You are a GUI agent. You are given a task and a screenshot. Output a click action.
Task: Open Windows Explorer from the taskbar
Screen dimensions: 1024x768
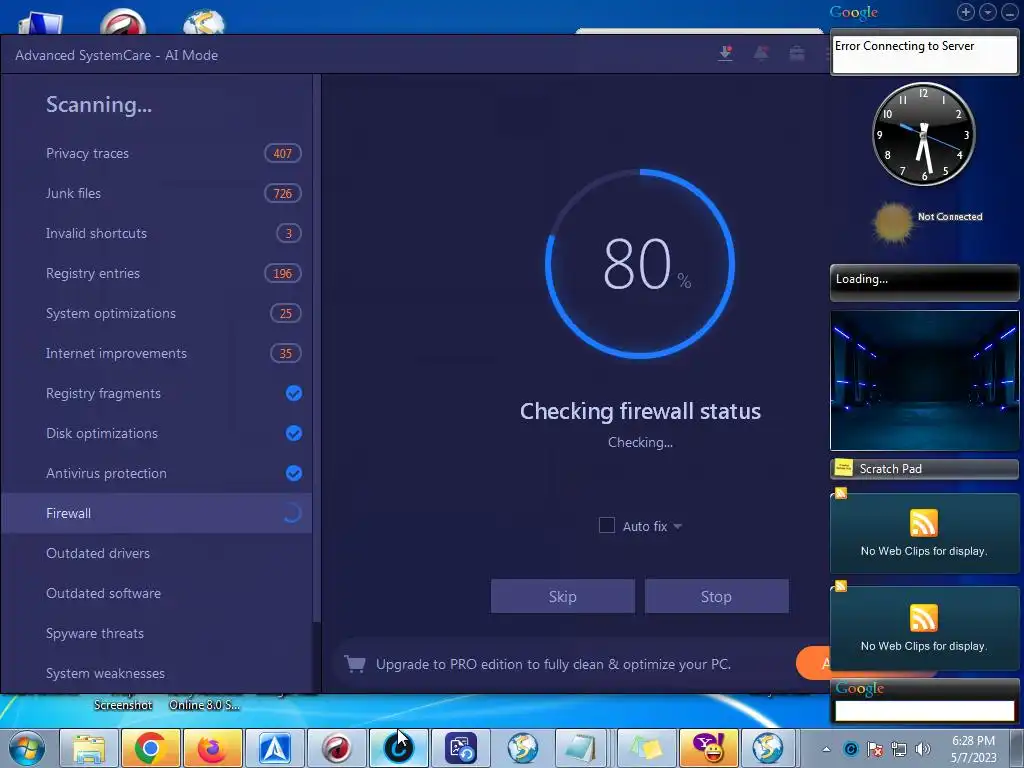89,748
